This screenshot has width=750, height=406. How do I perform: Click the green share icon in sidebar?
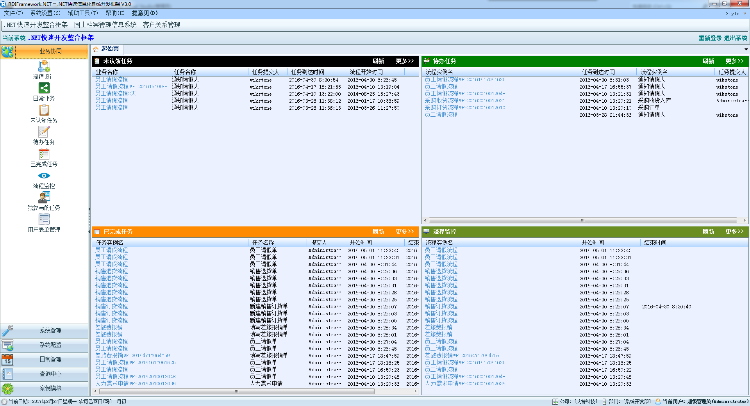pyautogui.click(x=44, y=88)
